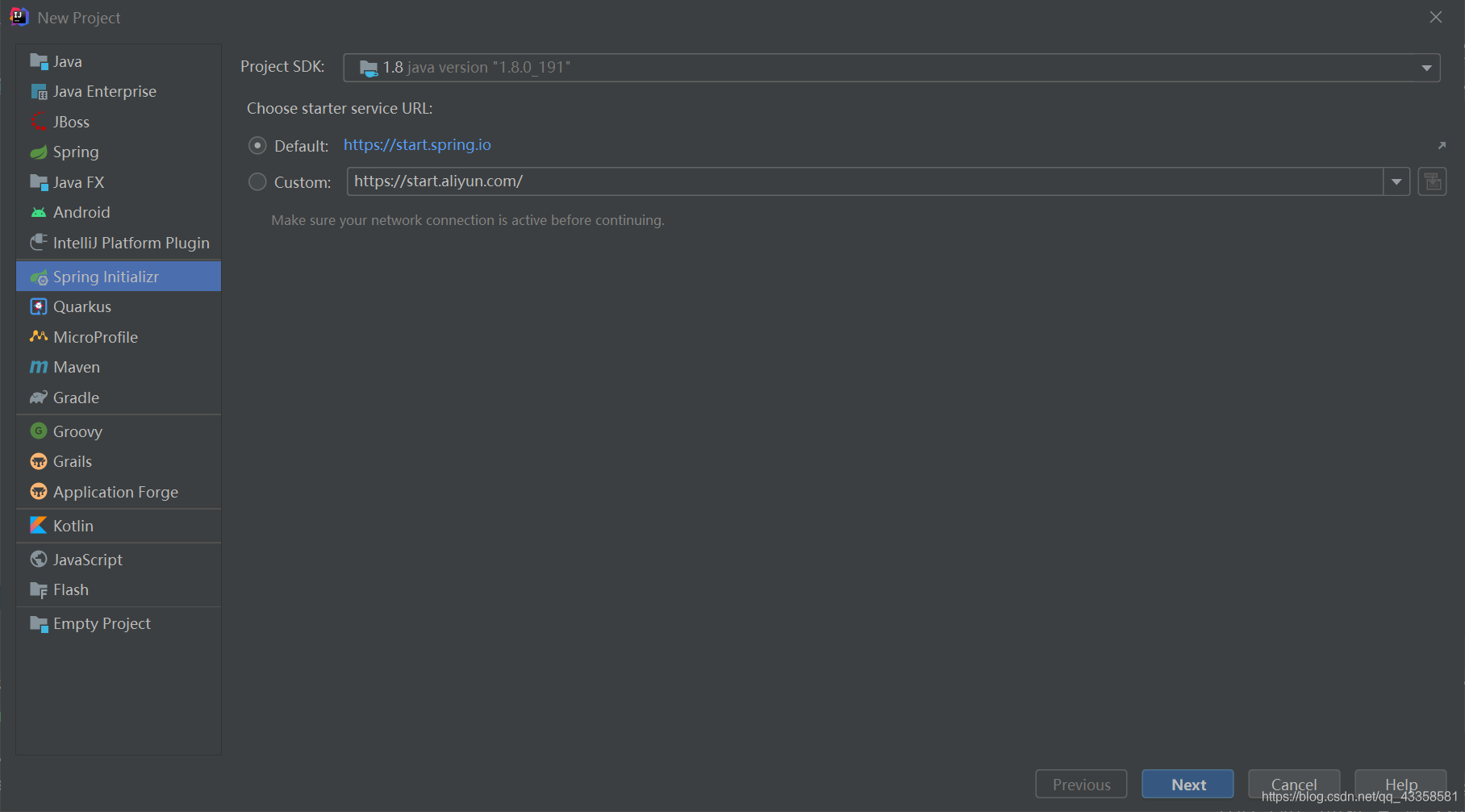Open the Project SDK dropdown arrow
This screenshot has width=1465, height=812.
point(1426,69)
